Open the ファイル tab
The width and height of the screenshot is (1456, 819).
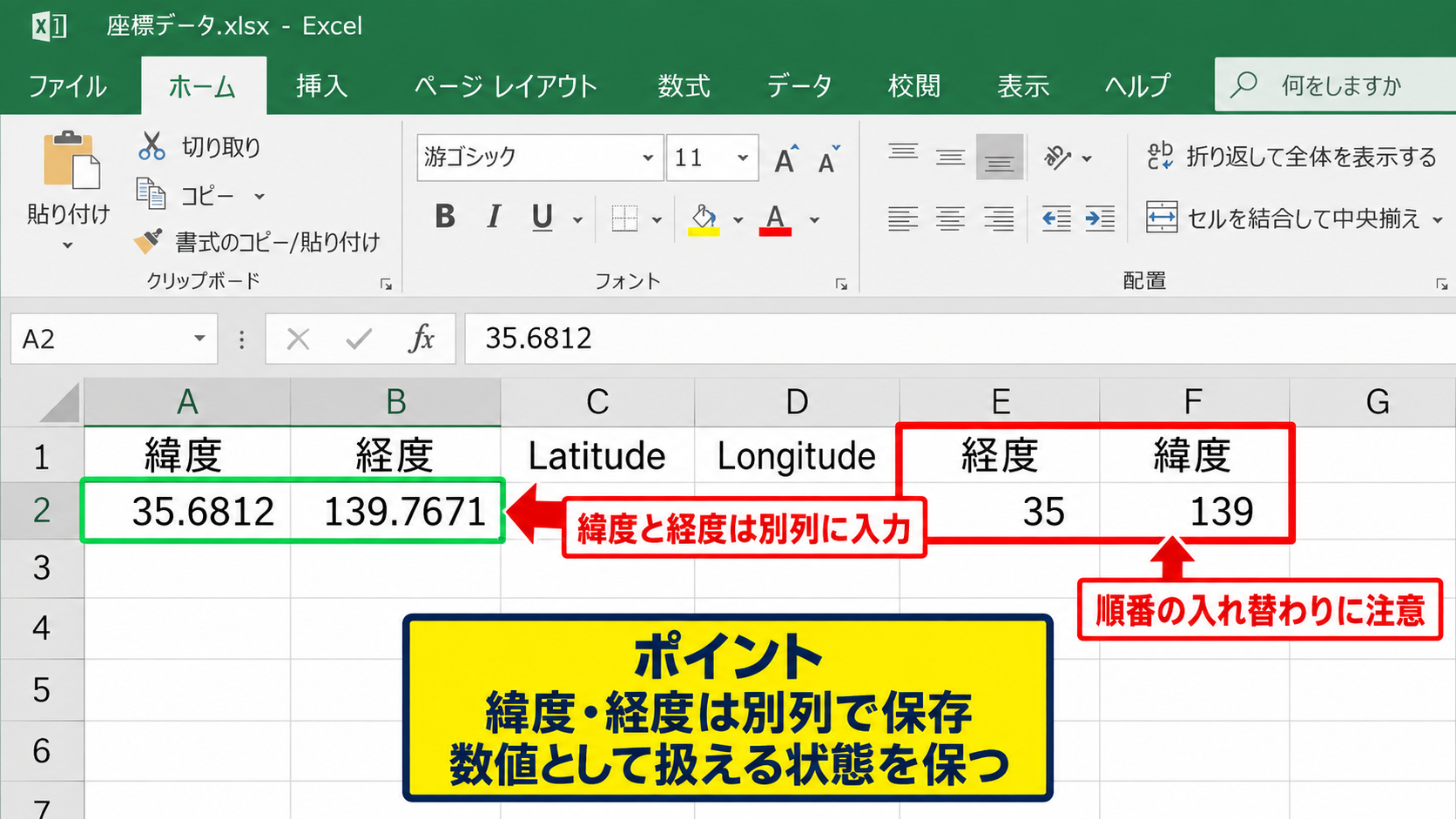(68, 86)
